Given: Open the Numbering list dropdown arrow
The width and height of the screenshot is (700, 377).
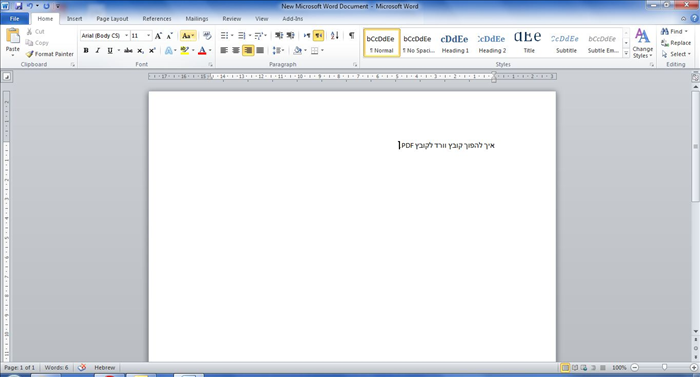Looking at the screenshot, I should tap(250, 35).
